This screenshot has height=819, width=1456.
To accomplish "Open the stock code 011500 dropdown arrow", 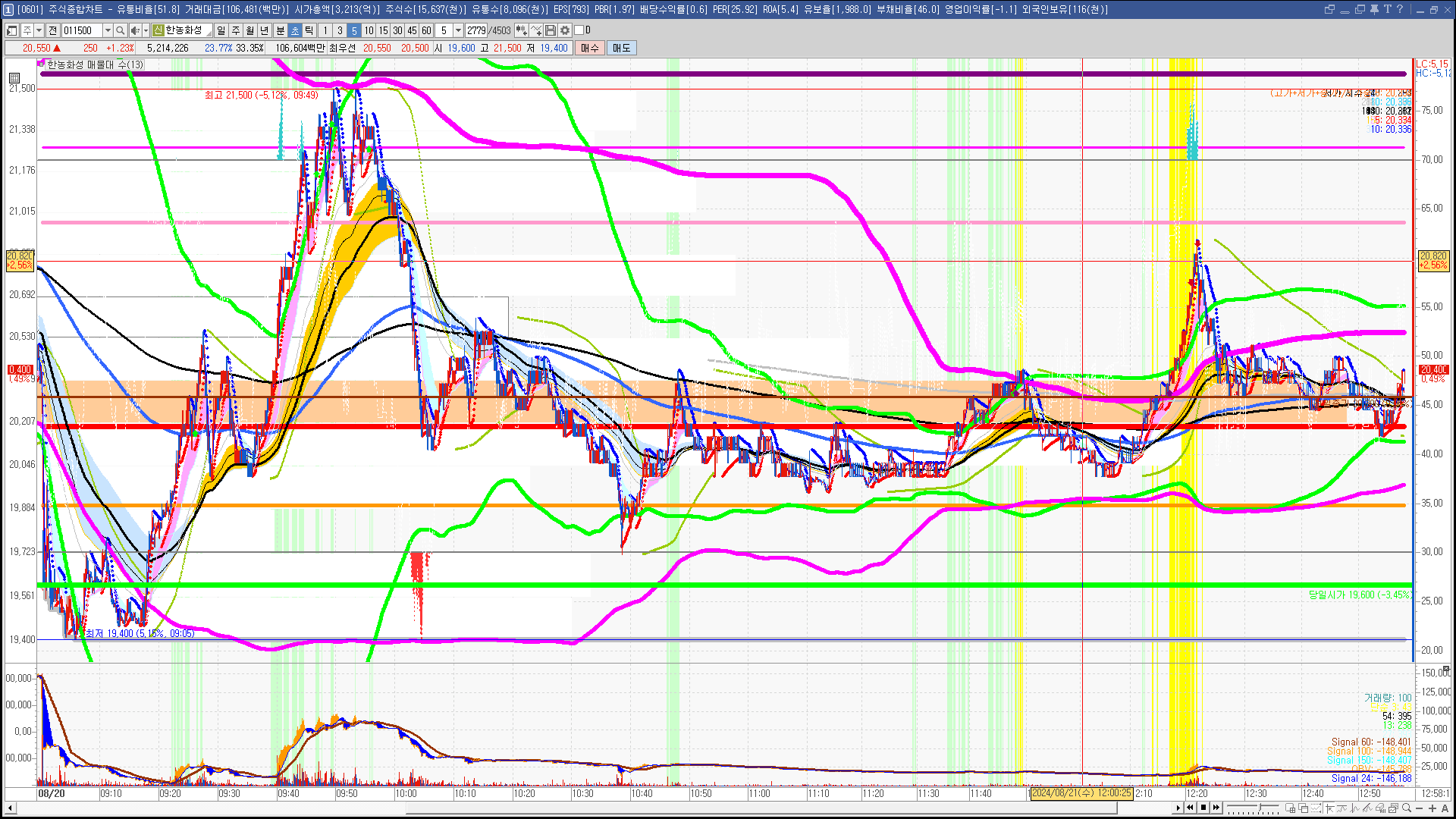I will pyautogui.click(x=108, y=30).
